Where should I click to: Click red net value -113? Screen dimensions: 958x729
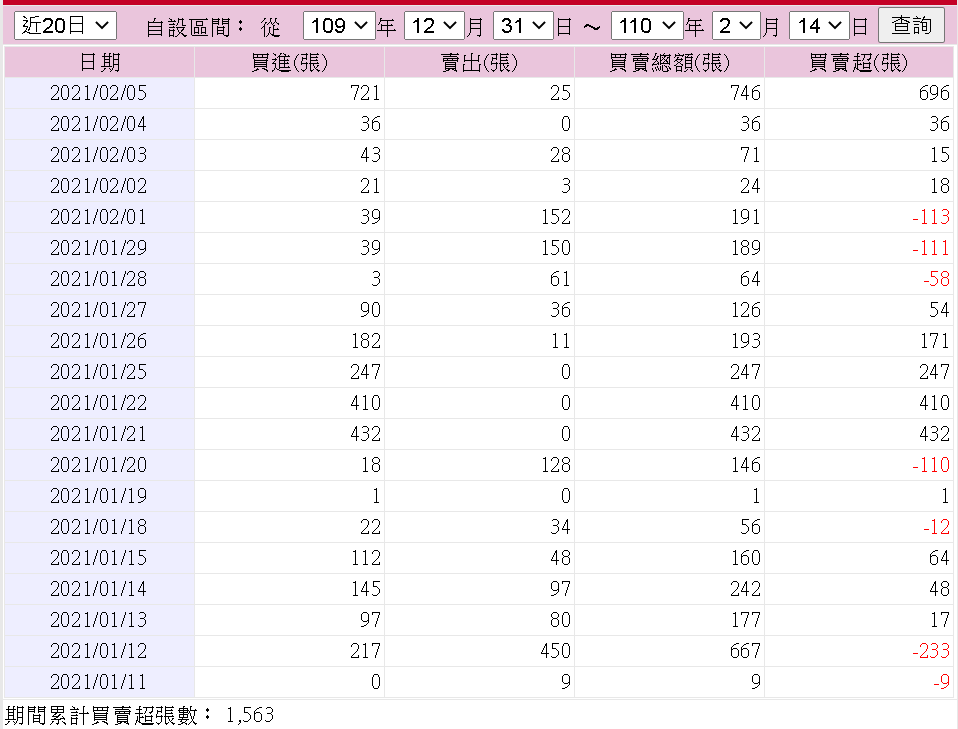coord(931,217)
